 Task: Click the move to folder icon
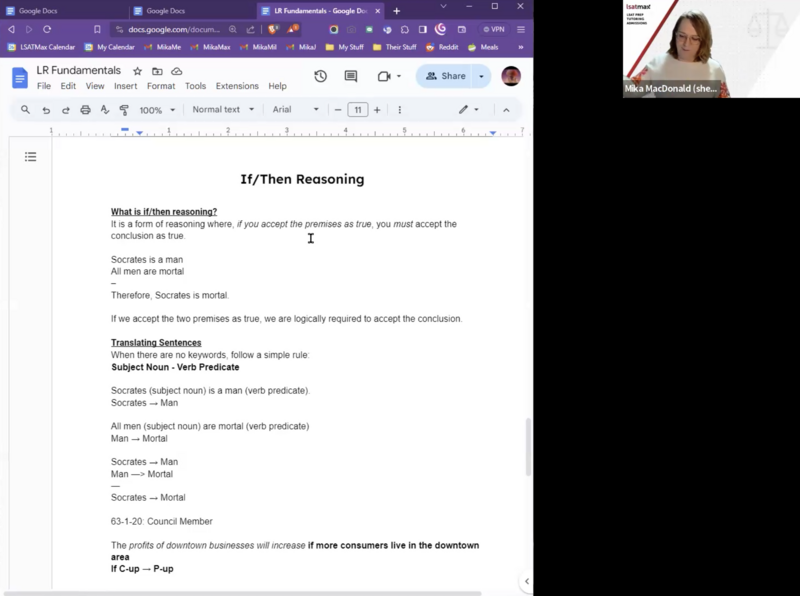tap(157, 71)
